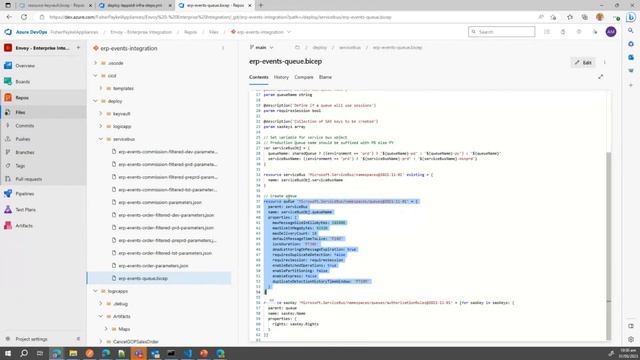Click the browser address bar
Image resolution: width=640 pixels, height=360 pixels.
click(x=286, y=17)
